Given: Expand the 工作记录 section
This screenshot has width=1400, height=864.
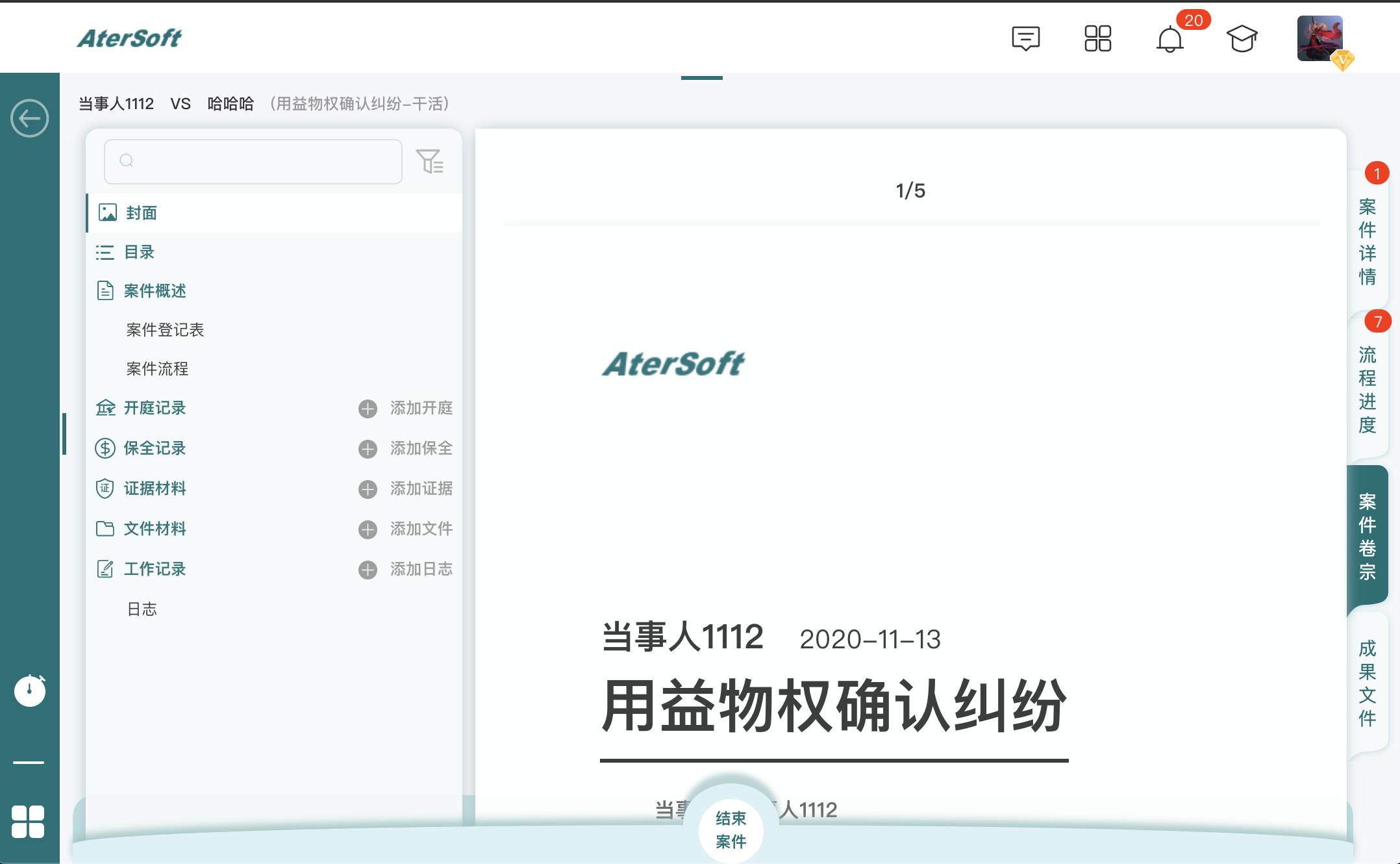Looking at the screenshot, I should pos(155,569).
